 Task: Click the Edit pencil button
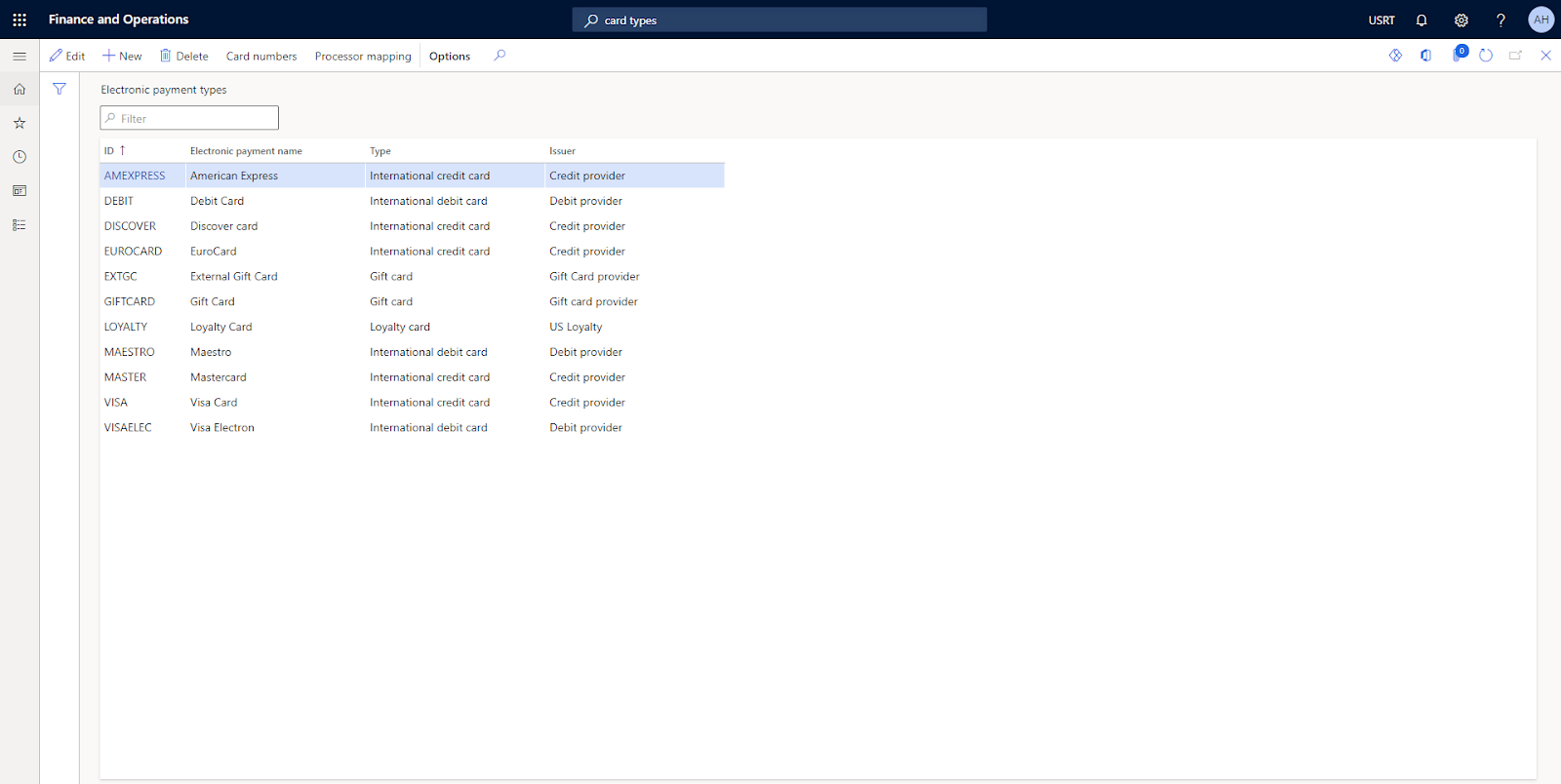67,56
